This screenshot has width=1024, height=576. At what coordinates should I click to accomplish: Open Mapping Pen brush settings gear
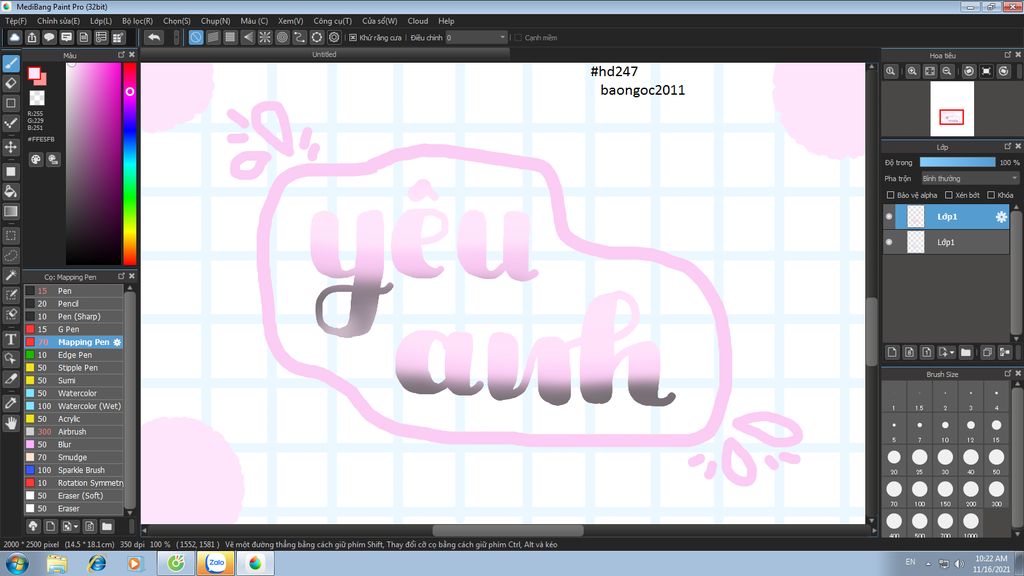(x=118, y=342)
